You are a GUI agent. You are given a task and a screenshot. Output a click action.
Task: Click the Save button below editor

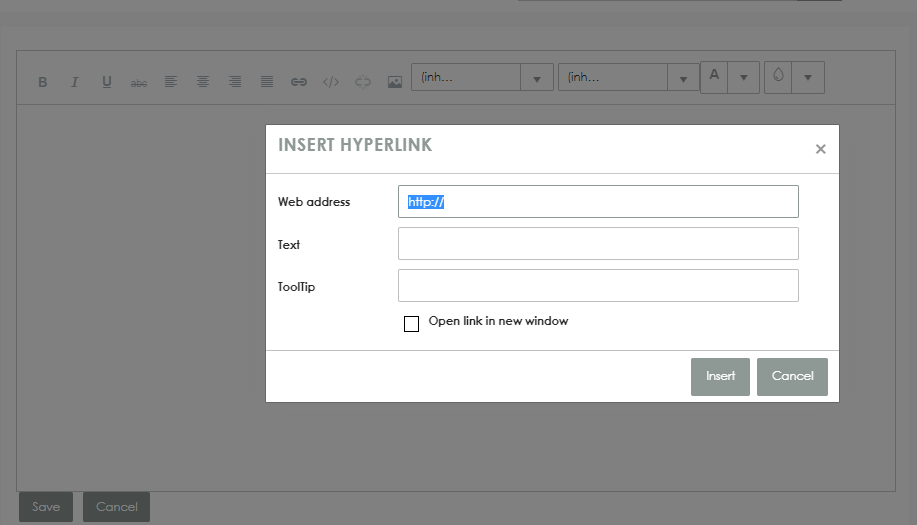(46, 507)
